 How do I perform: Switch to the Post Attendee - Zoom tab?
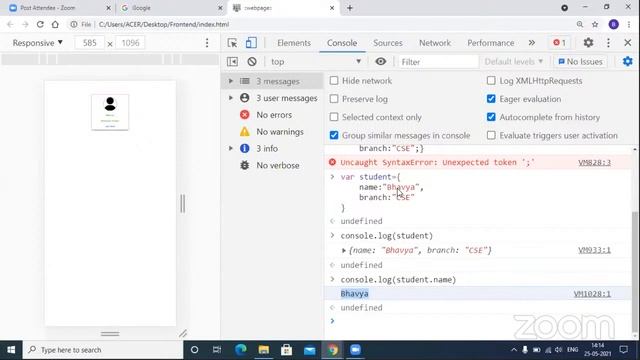point(59,8)
